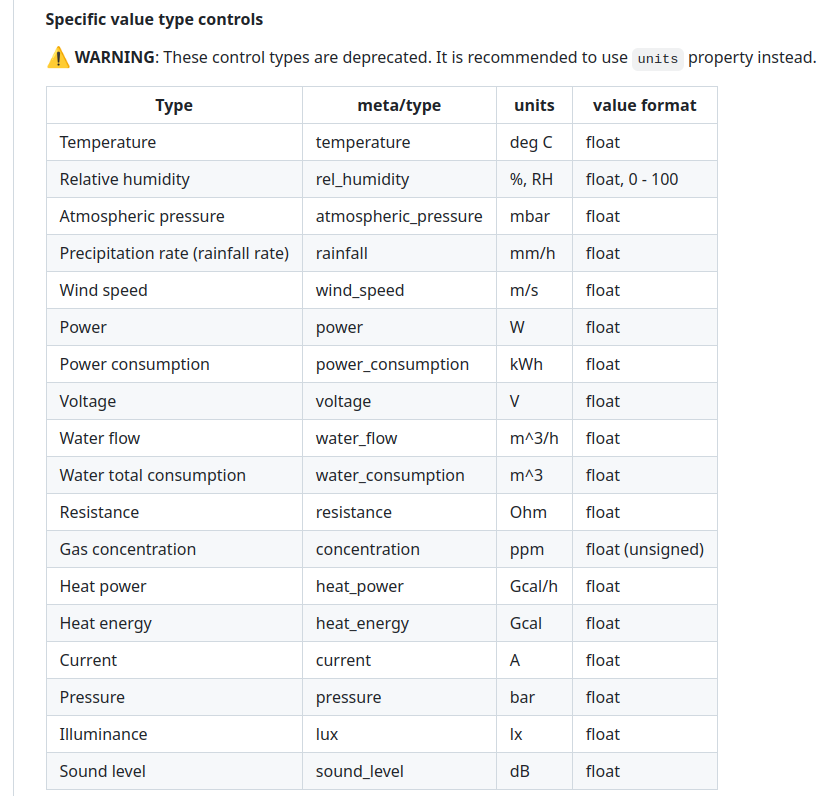
Task: Click the 'Gcal/h' units cell
Action: pyautogui.click(x=533, y=586)
